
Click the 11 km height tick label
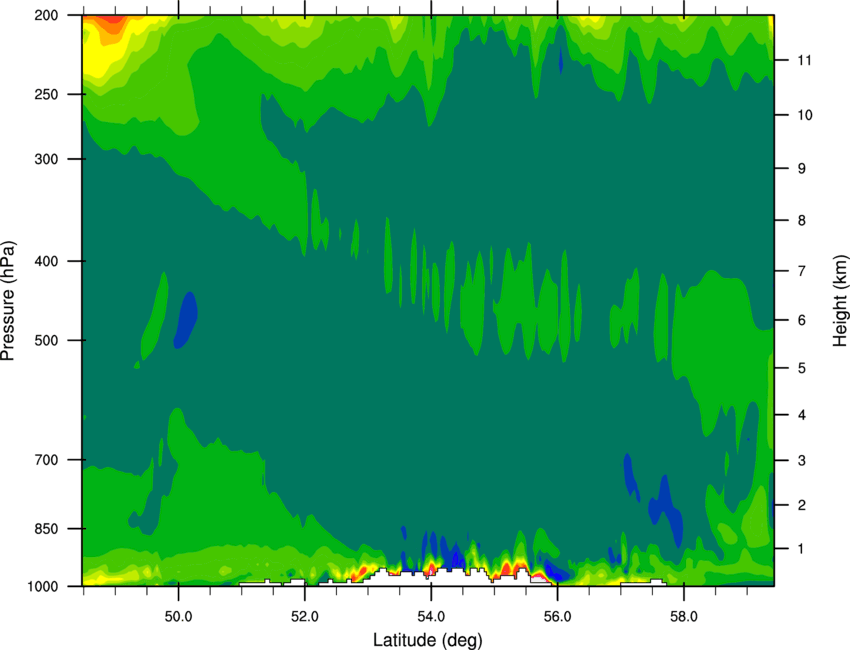pyautogui.click(x=804, y=60)
